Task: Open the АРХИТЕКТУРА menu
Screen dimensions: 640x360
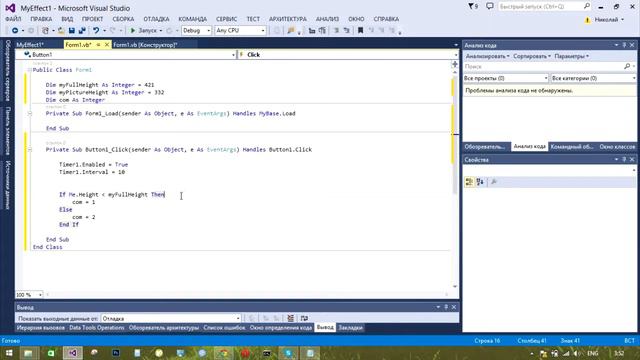Action: click(288, 19)
